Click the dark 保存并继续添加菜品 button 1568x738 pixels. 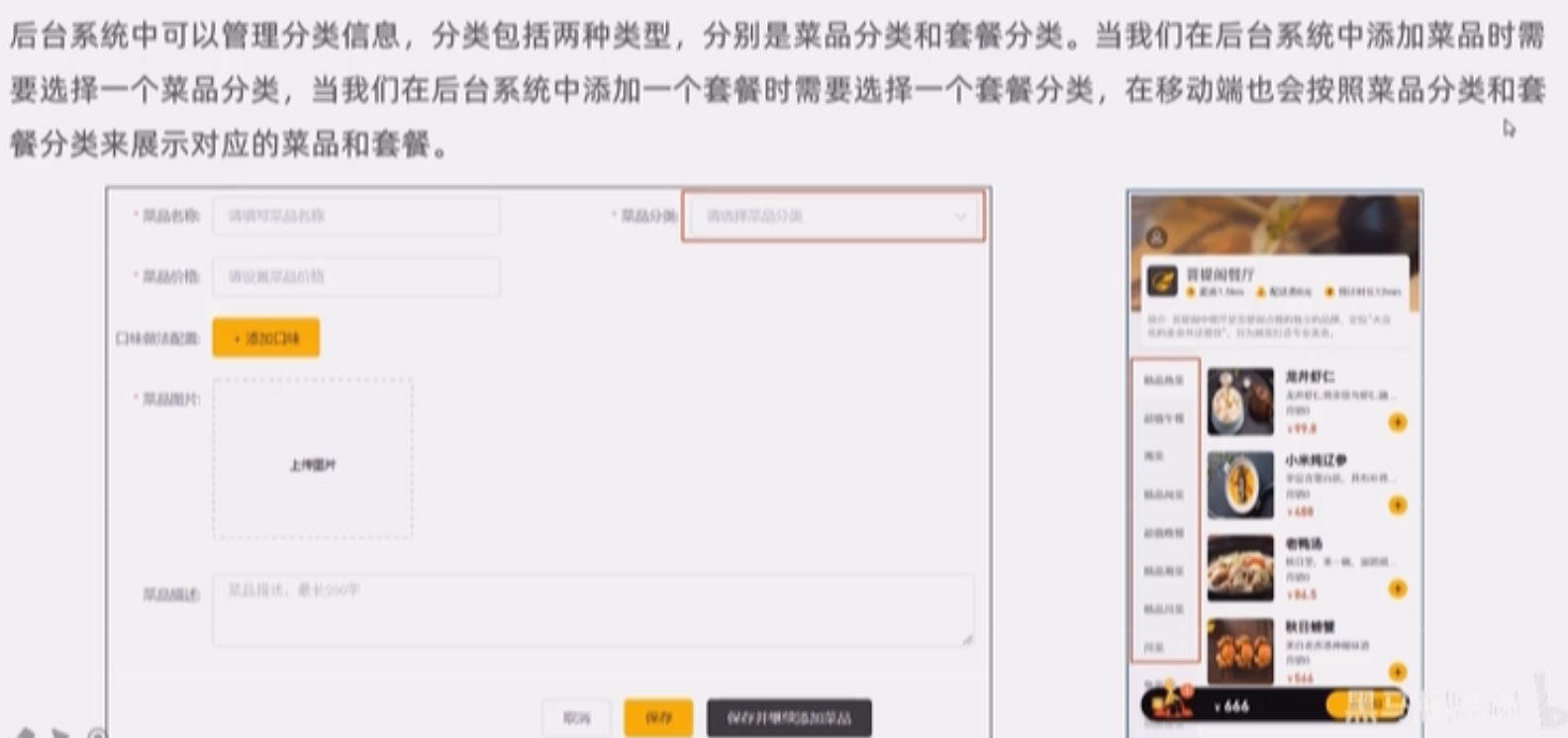(x=789, y=718)
